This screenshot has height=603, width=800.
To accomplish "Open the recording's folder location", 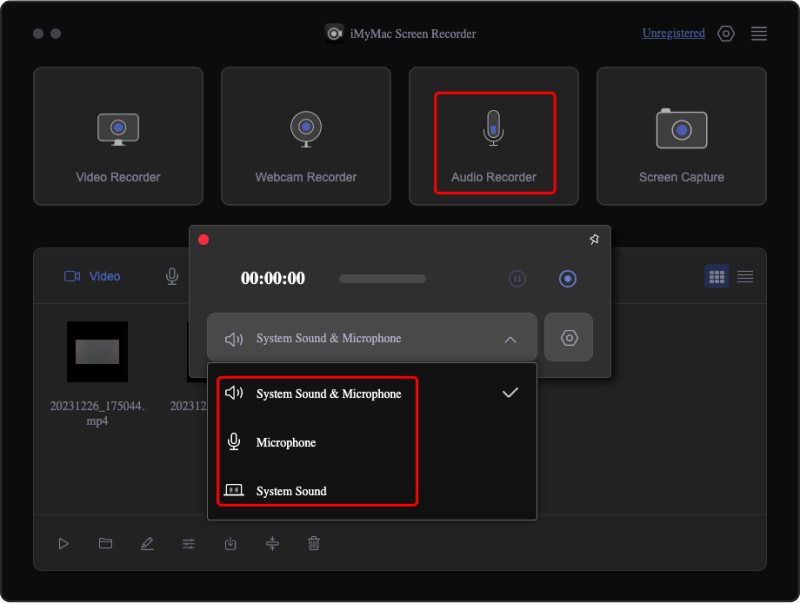I will pyautogui.click(x=105, y=543).
